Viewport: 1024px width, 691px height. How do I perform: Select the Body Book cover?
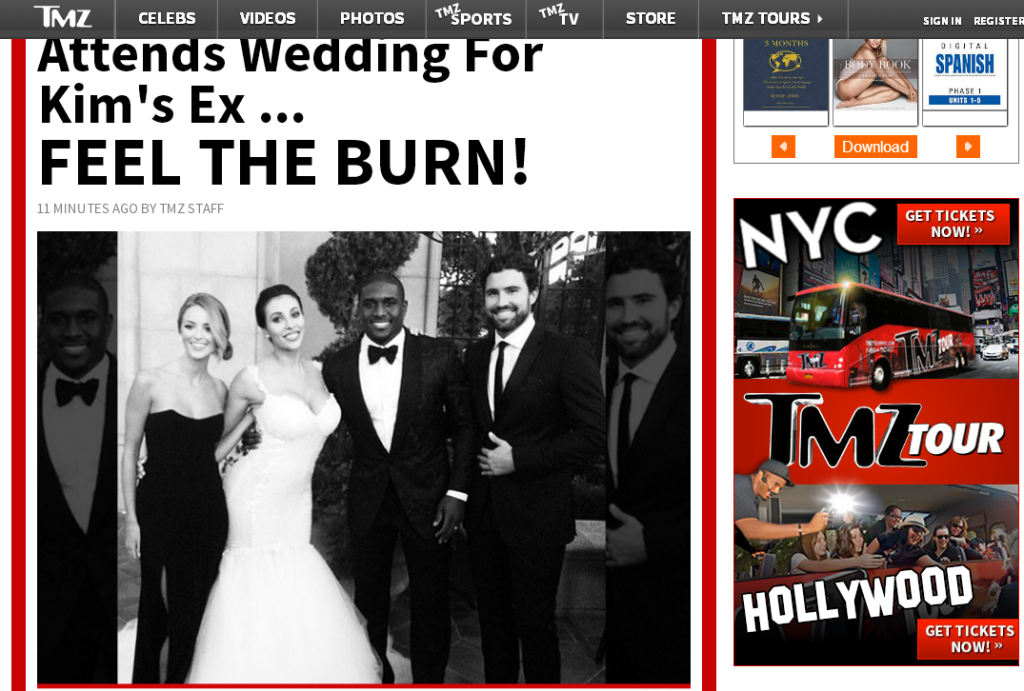(x=875, y=82)
